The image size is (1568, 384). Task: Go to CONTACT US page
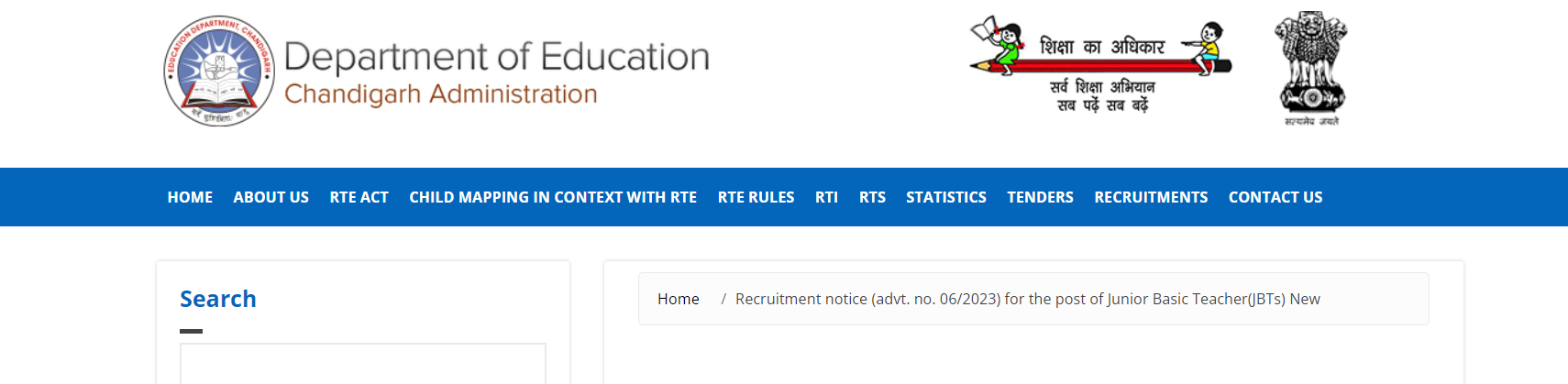click(x=1275, y=197)
